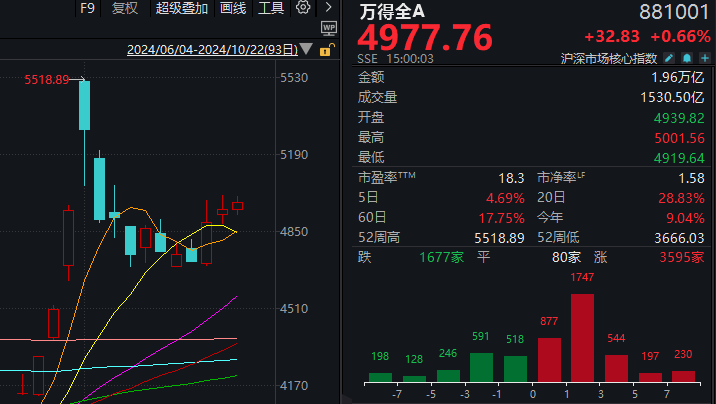Click the 今年 change 9.04%
This screenshot has width=716, height=404.
pos(685,218)
